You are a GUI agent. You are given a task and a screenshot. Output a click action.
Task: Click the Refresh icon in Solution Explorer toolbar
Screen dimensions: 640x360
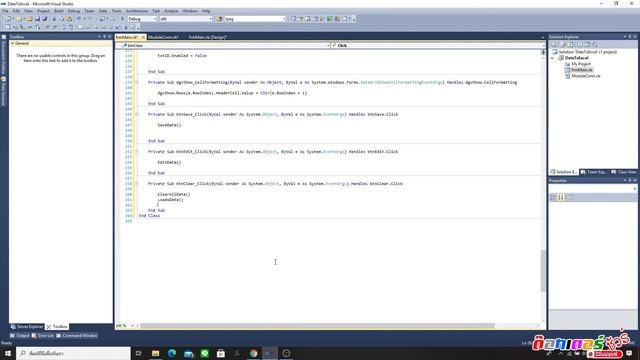coord(571,44)
